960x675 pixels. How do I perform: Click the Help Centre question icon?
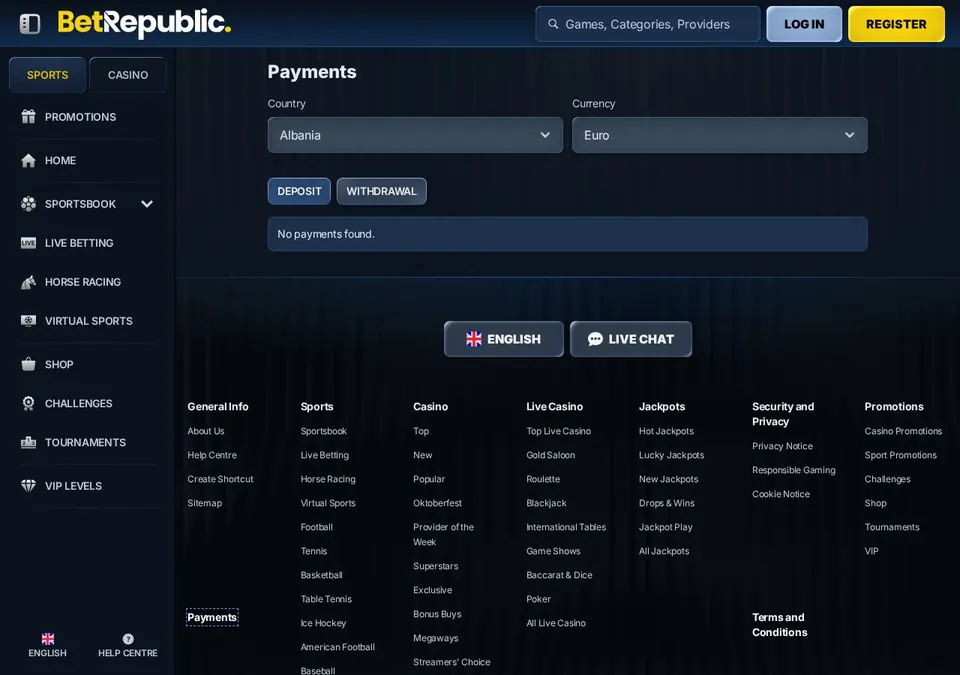pos(128,639)
